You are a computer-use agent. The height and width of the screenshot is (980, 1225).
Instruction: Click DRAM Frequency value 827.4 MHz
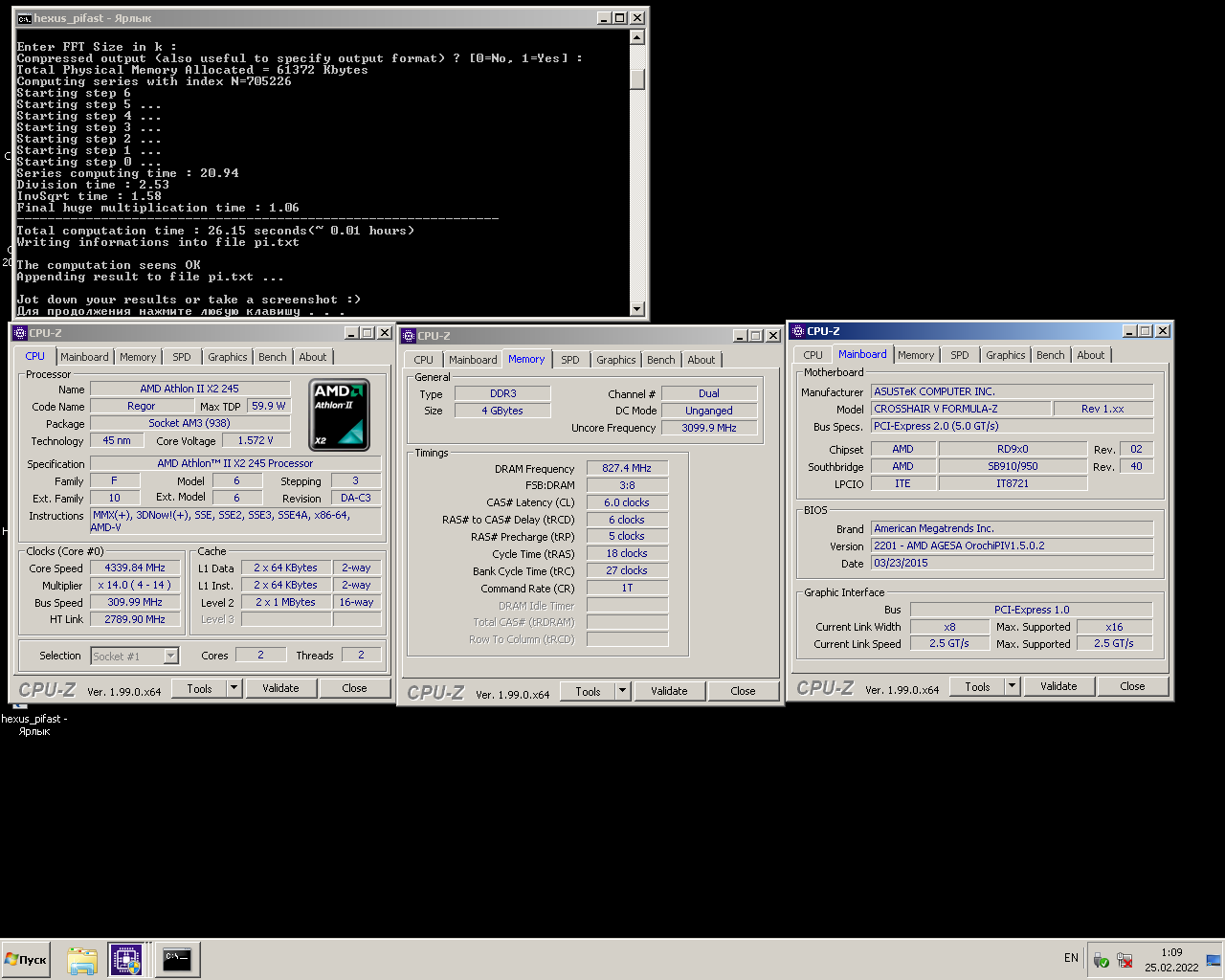tap(627, 468)
